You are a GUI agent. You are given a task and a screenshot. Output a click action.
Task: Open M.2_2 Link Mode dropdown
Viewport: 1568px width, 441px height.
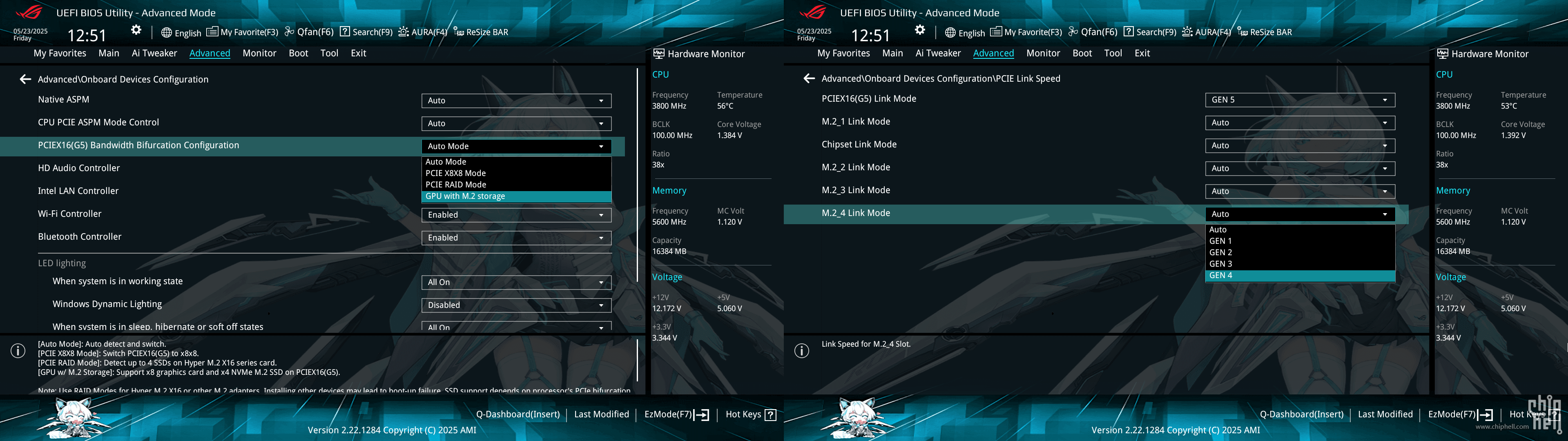point(1300,169)
